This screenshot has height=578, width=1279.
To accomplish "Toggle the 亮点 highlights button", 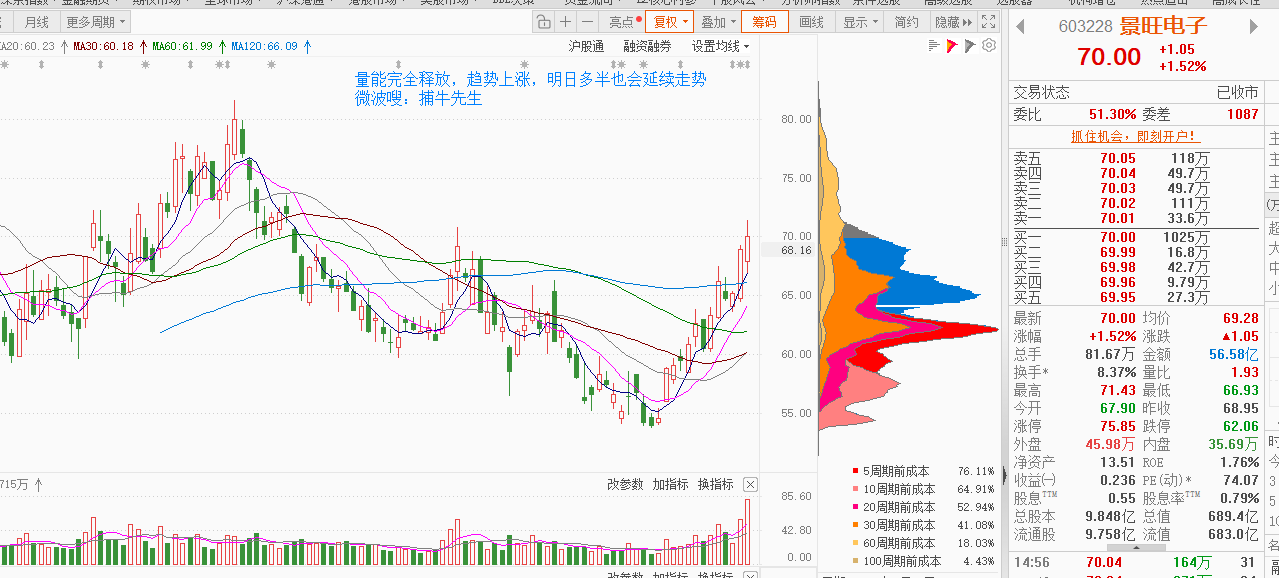I will (x=624, y=21).
